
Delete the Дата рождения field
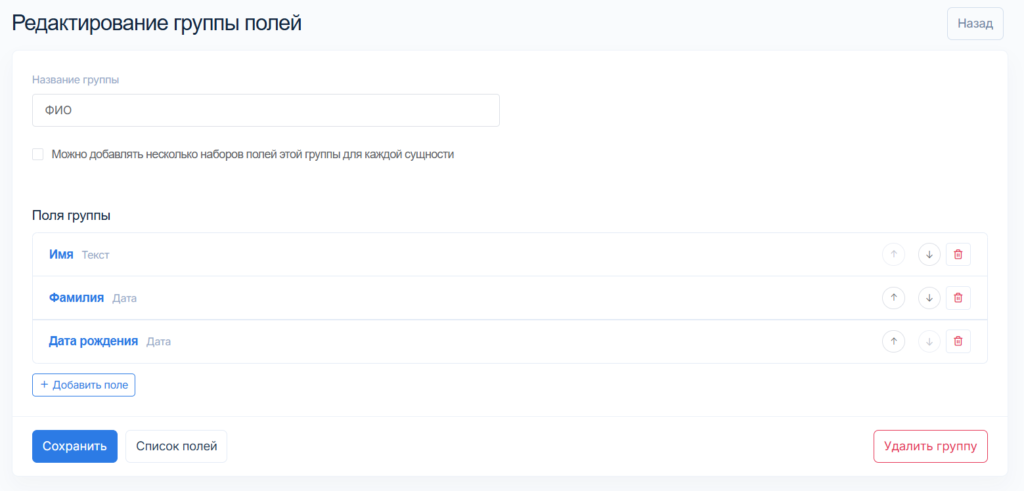pyautogui.click(x=958, y=342)
